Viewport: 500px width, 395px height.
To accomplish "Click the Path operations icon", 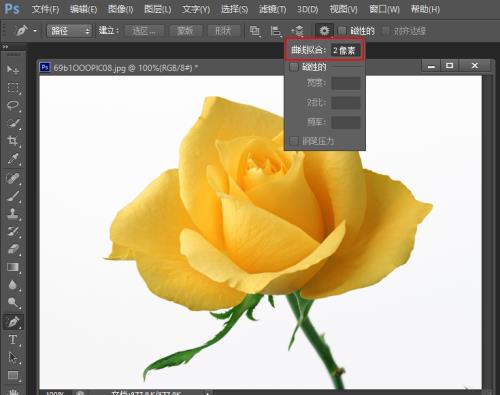I will [255, 31].
